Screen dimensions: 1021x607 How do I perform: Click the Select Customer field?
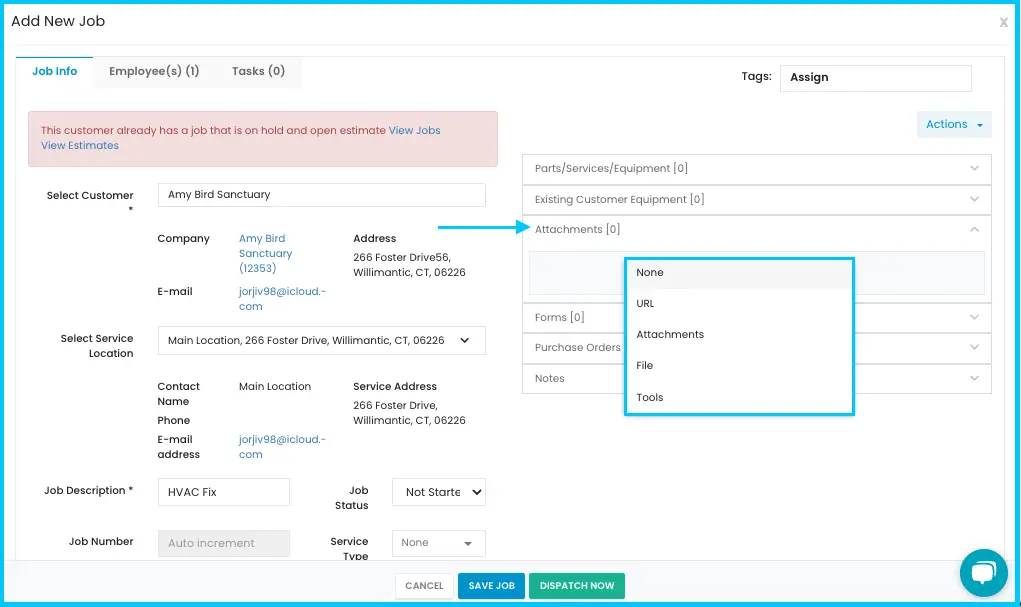coord(322,195)
